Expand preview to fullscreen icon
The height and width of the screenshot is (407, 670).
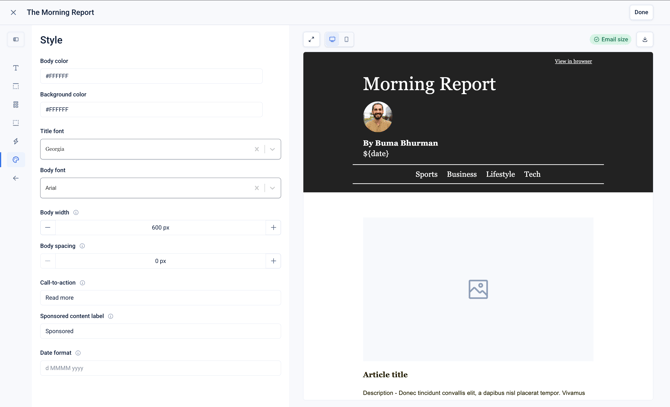pos(311,39)
